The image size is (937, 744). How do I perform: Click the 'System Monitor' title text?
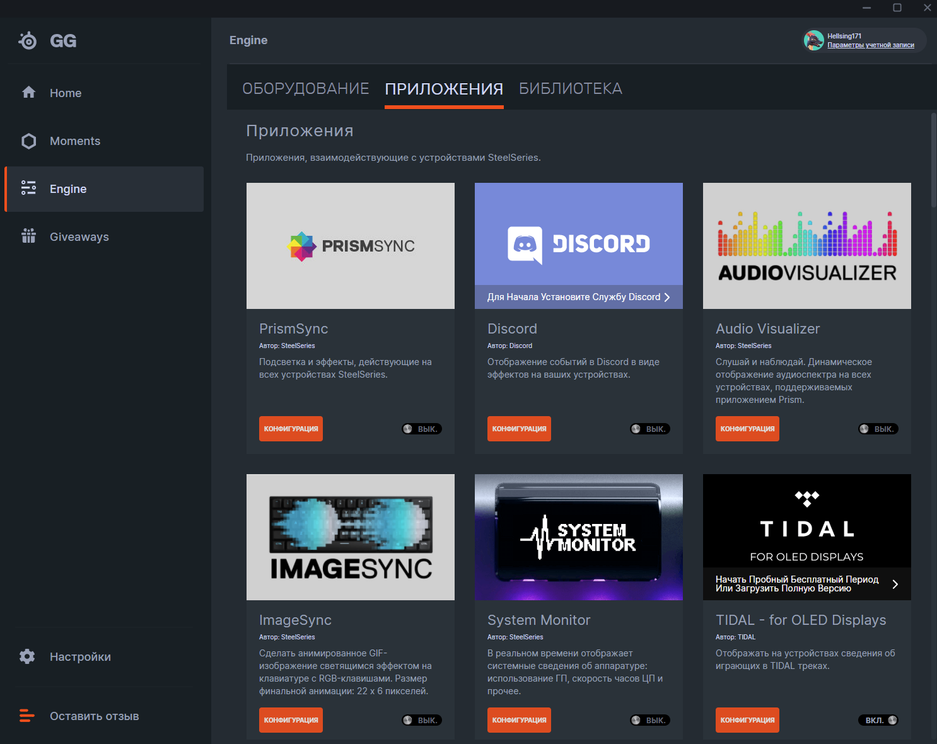[538, 620]
